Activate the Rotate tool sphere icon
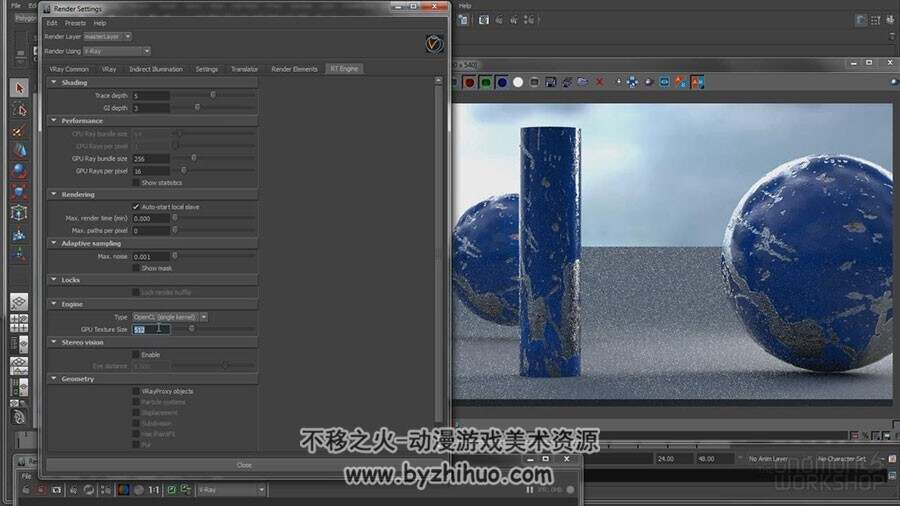The image size is (900, 506). (x=19, y=171)
